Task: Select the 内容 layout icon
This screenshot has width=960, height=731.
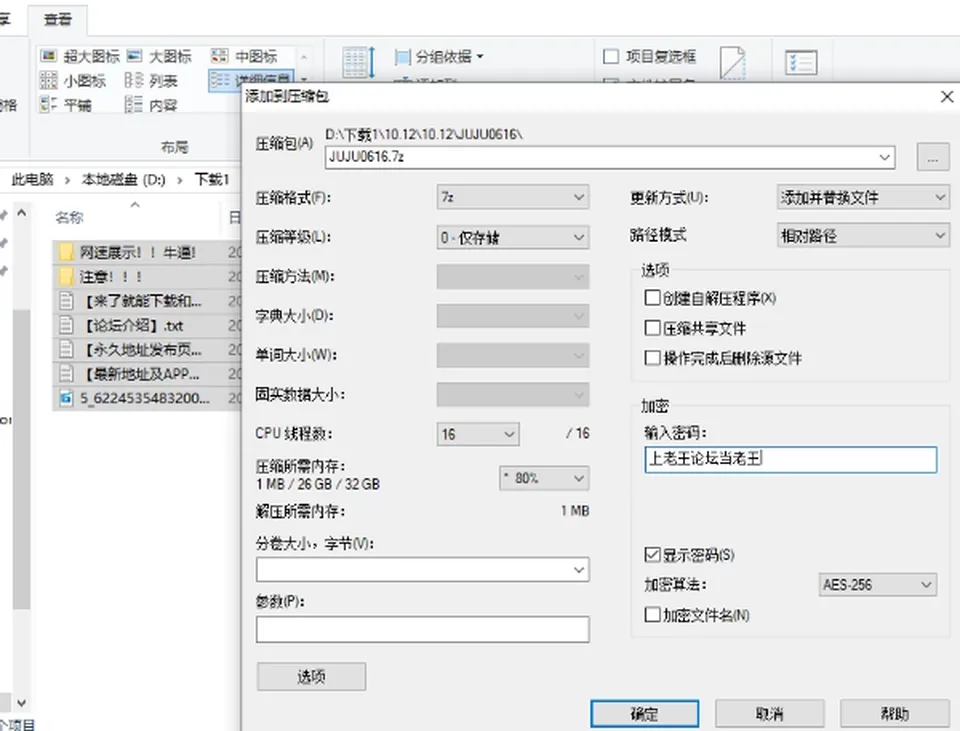Action: click(133, 105)
